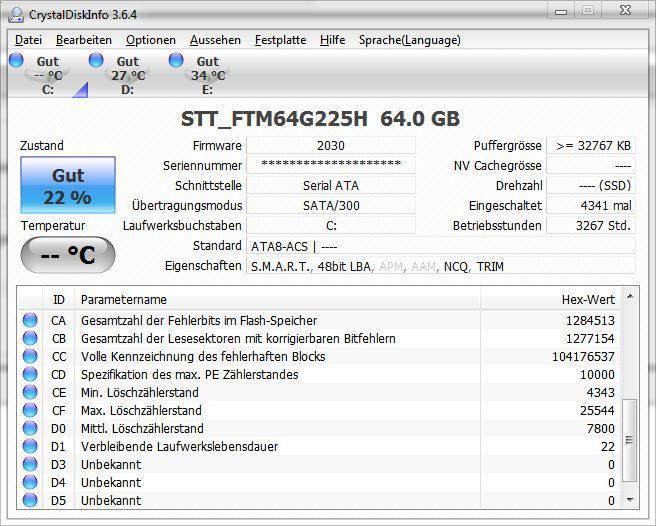Screen dimensions: 656x526
Task: Open the Aussehen menu
Action: pos(215,40)
